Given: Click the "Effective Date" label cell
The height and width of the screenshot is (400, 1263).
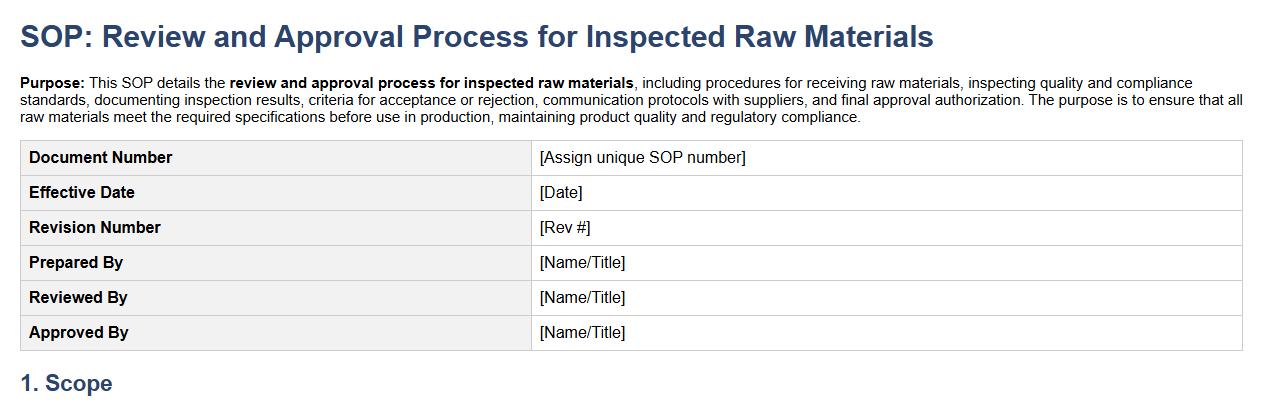Looking at the screenshot, I should coord(82,193).
